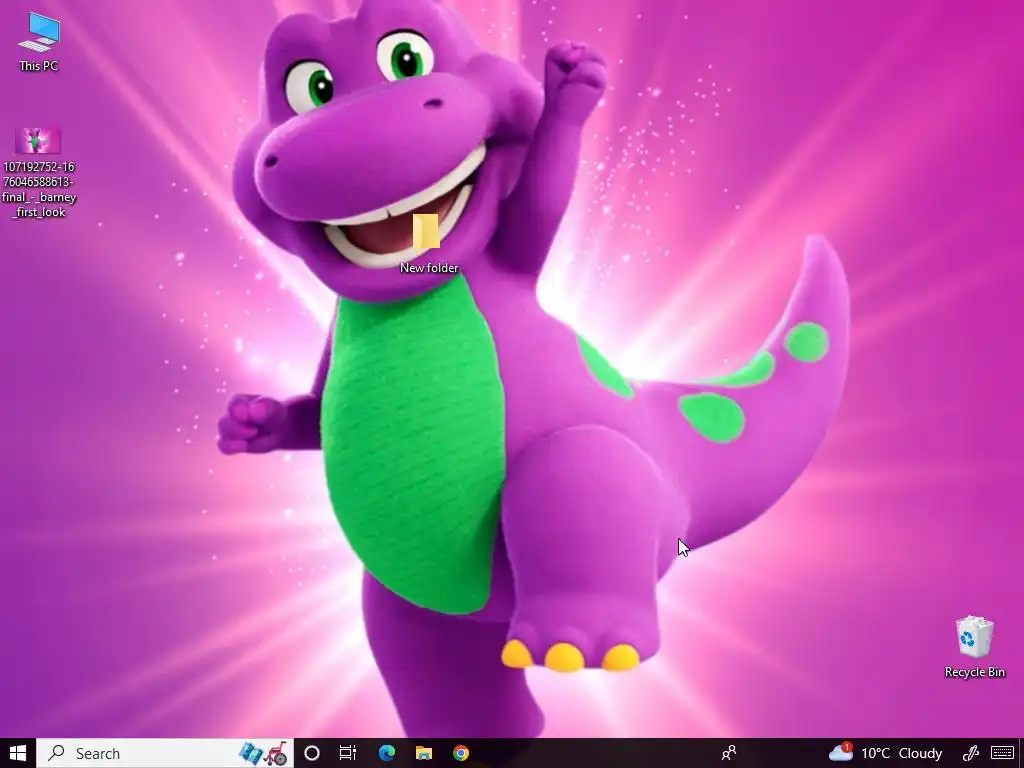Open Windows Ink Workspace pen icon
Screen dimensions: 1024x768
click(x=970, y=753)
